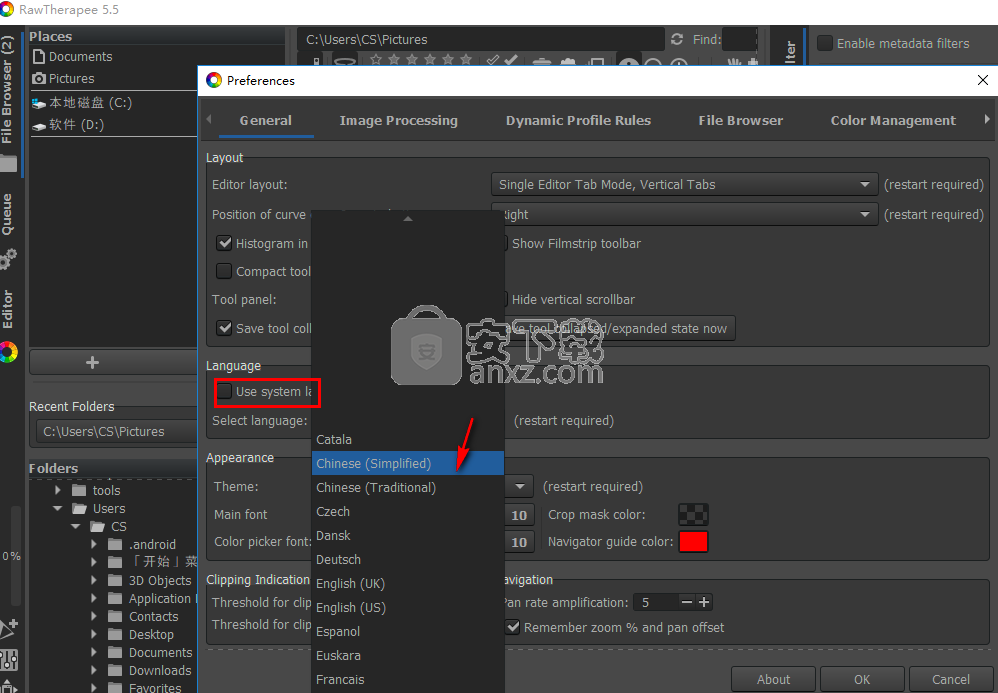Open the Theme dropdown arrow
The width and height of the screenshot is (998, 693).
(520, 486)
